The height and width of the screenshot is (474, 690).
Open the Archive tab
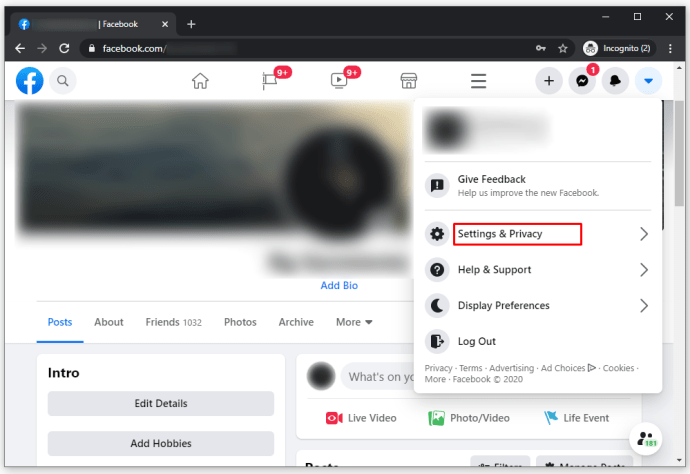pos(296,322)
